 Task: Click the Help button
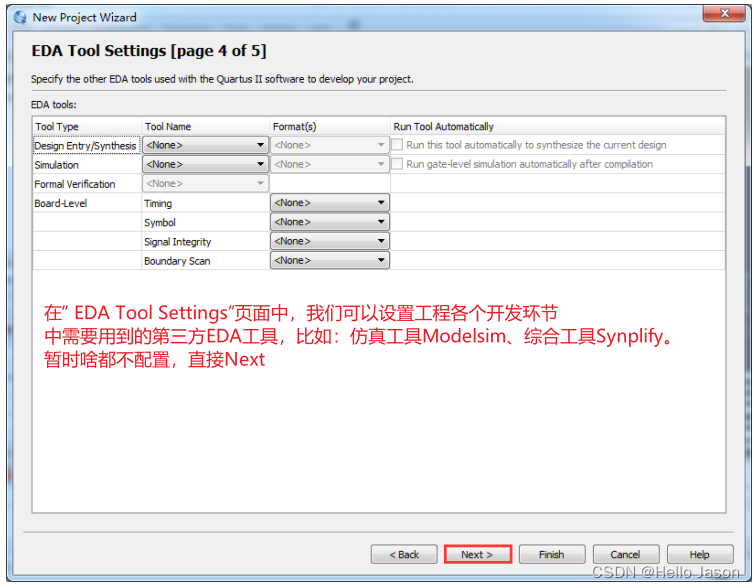[x=700, y=554]
